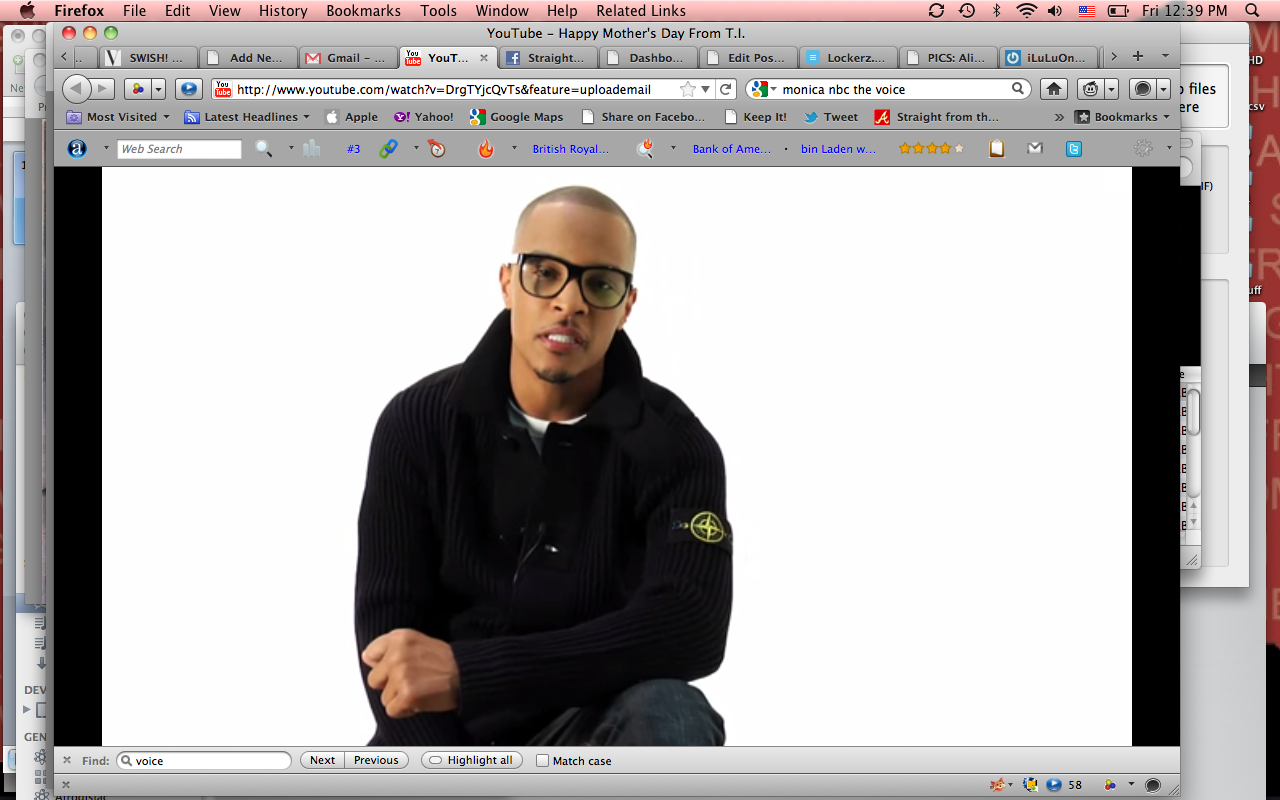
Task: Bookmark this page with the star icon
Action: click(x=688, y=89)
